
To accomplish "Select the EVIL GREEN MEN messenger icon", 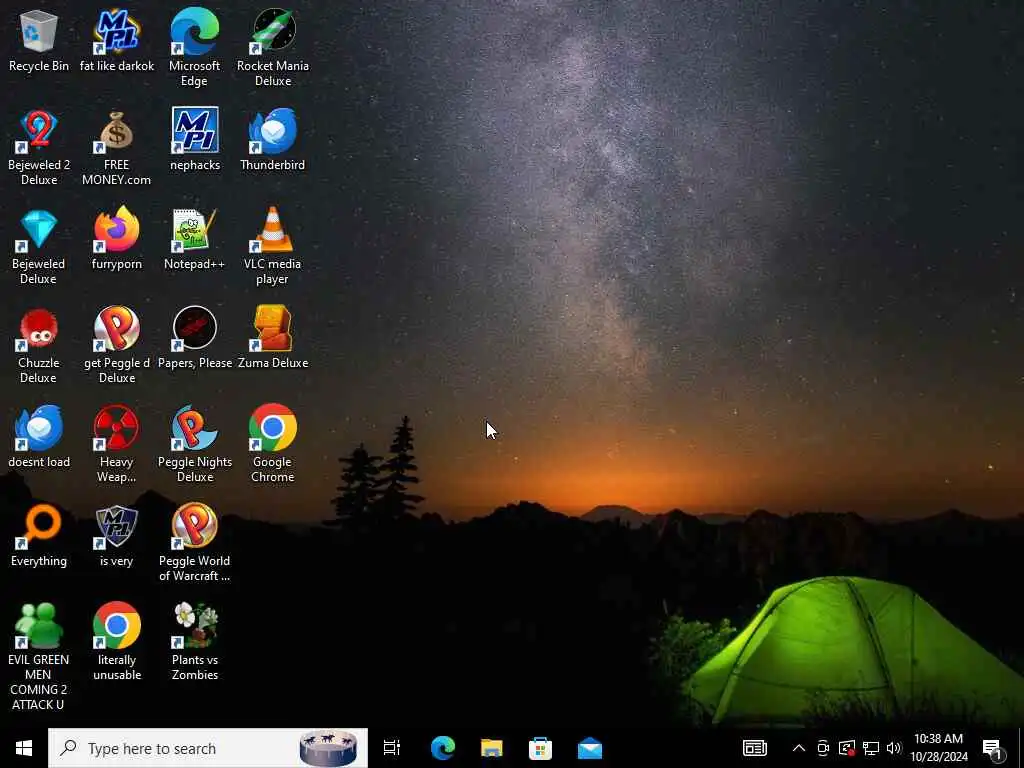I will [39, 626].
